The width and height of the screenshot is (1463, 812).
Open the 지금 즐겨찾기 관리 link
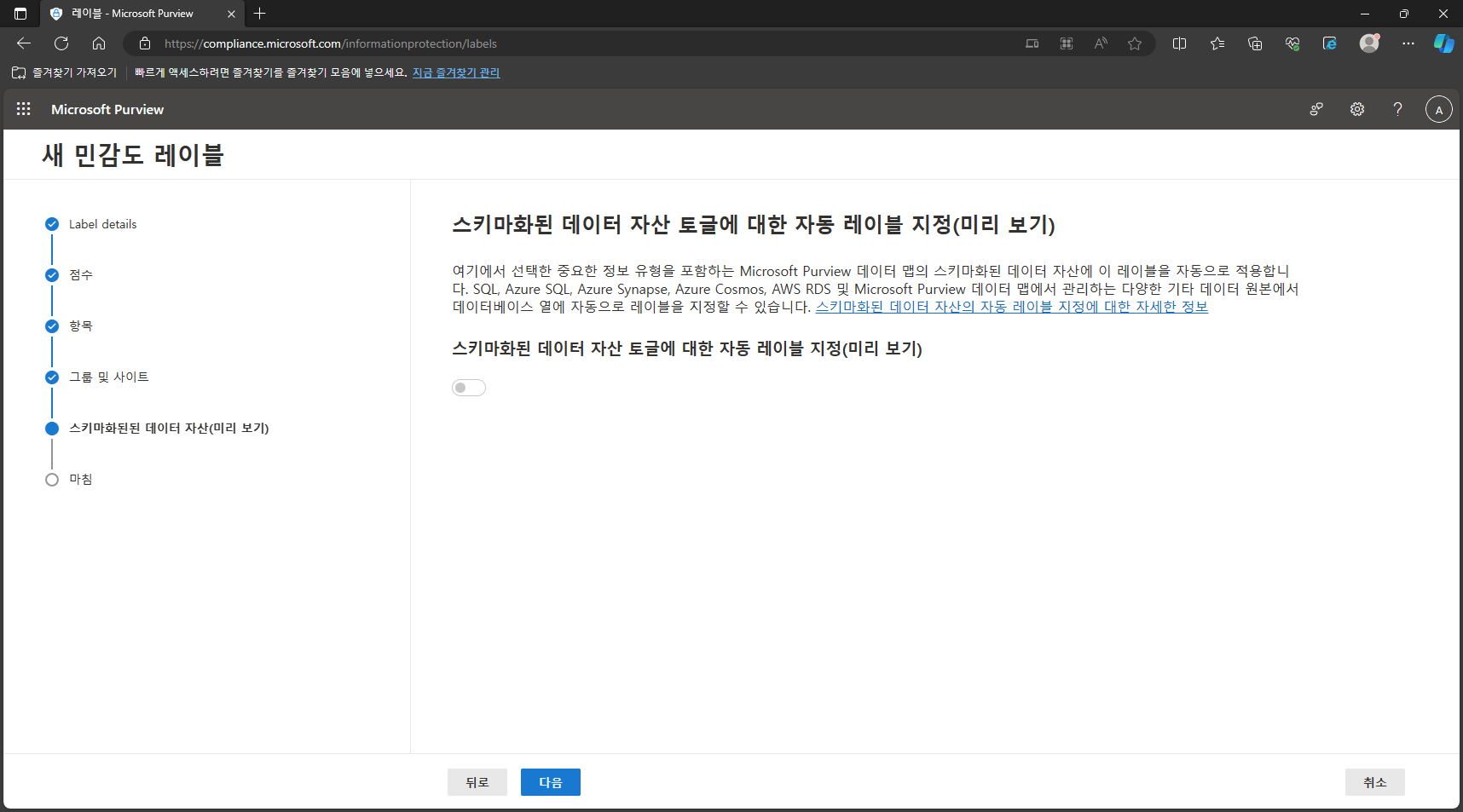click(x=456, y=72)
